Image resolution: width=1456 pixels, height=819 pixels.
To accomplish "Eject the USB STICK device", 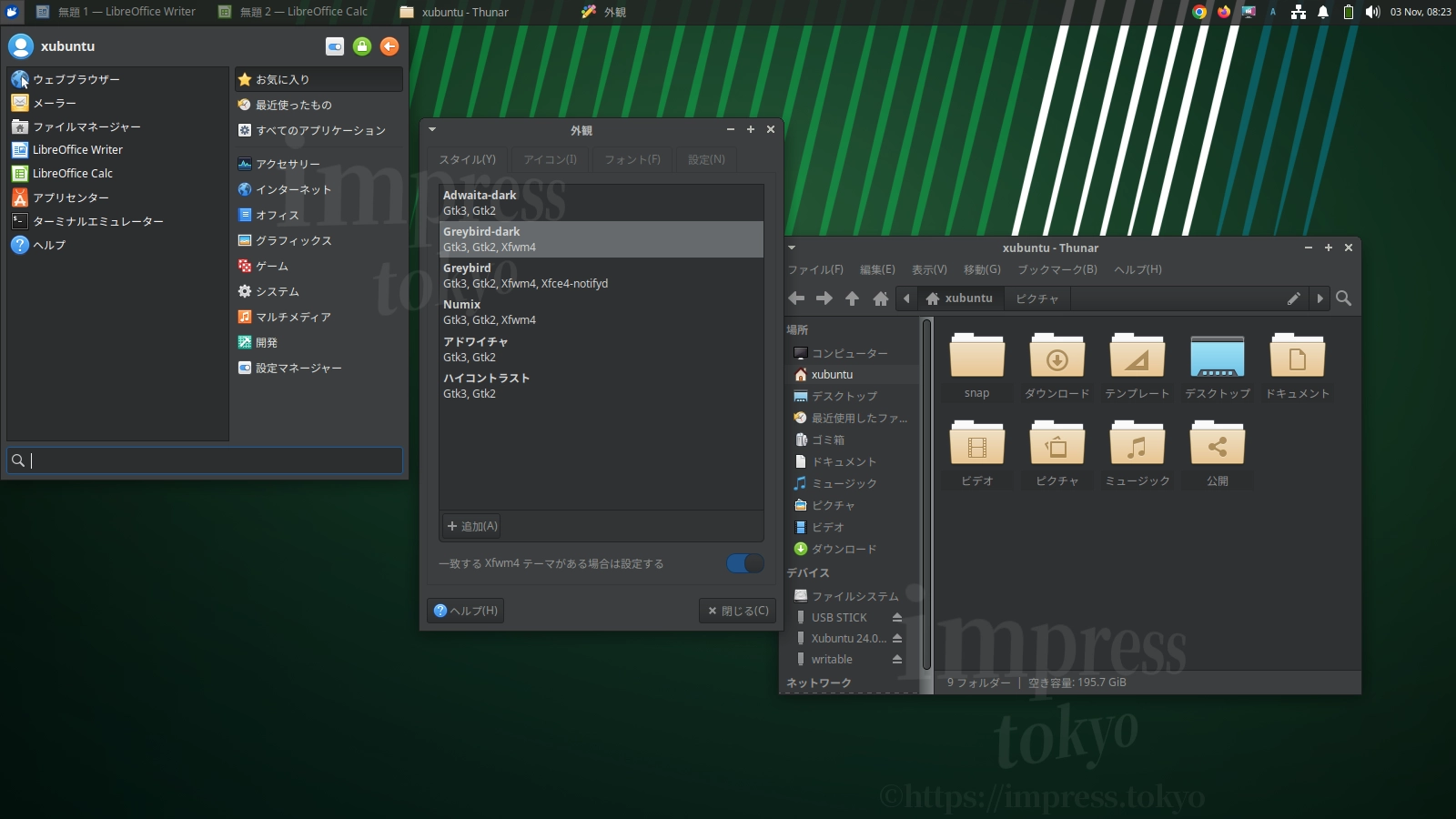I will [897, 617].
